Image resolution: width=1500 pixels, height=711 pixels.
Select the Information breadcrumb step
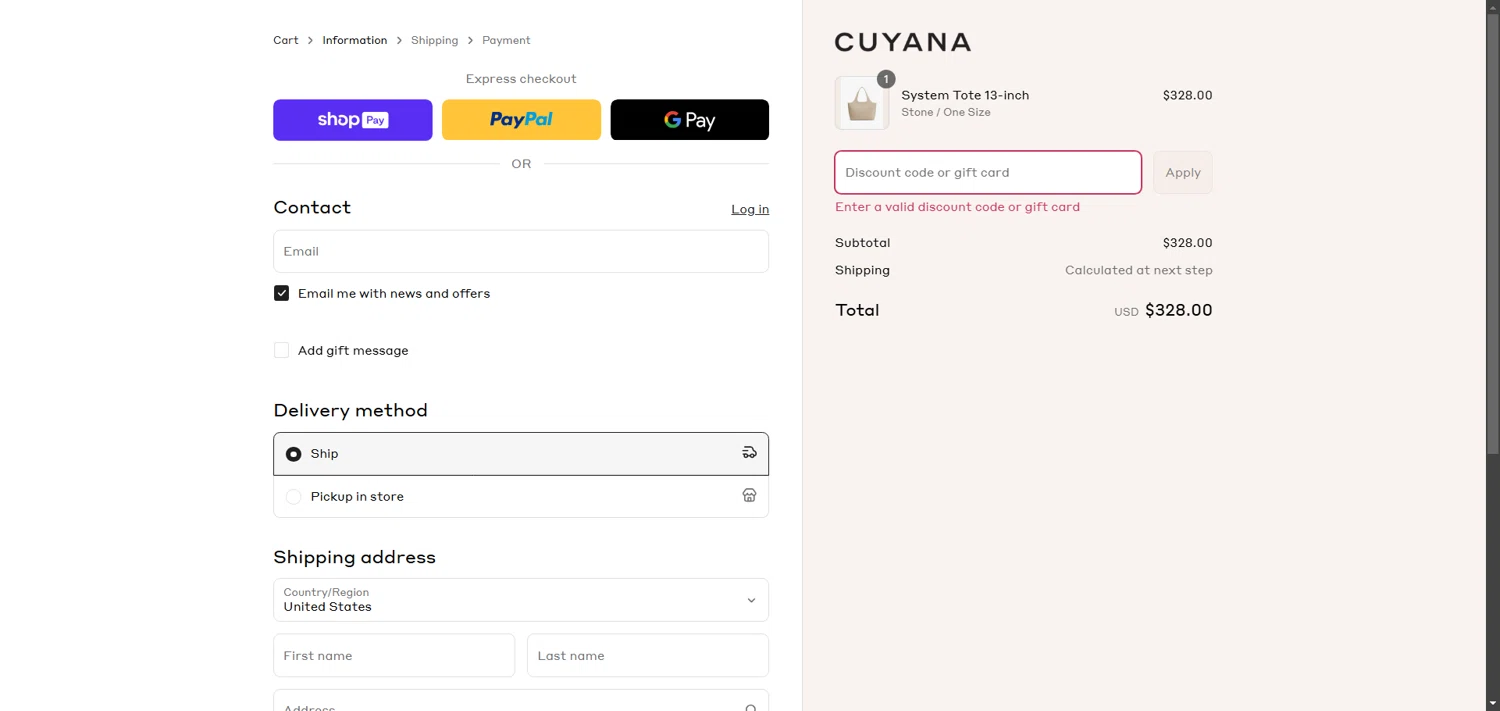[x=354, y=40]
